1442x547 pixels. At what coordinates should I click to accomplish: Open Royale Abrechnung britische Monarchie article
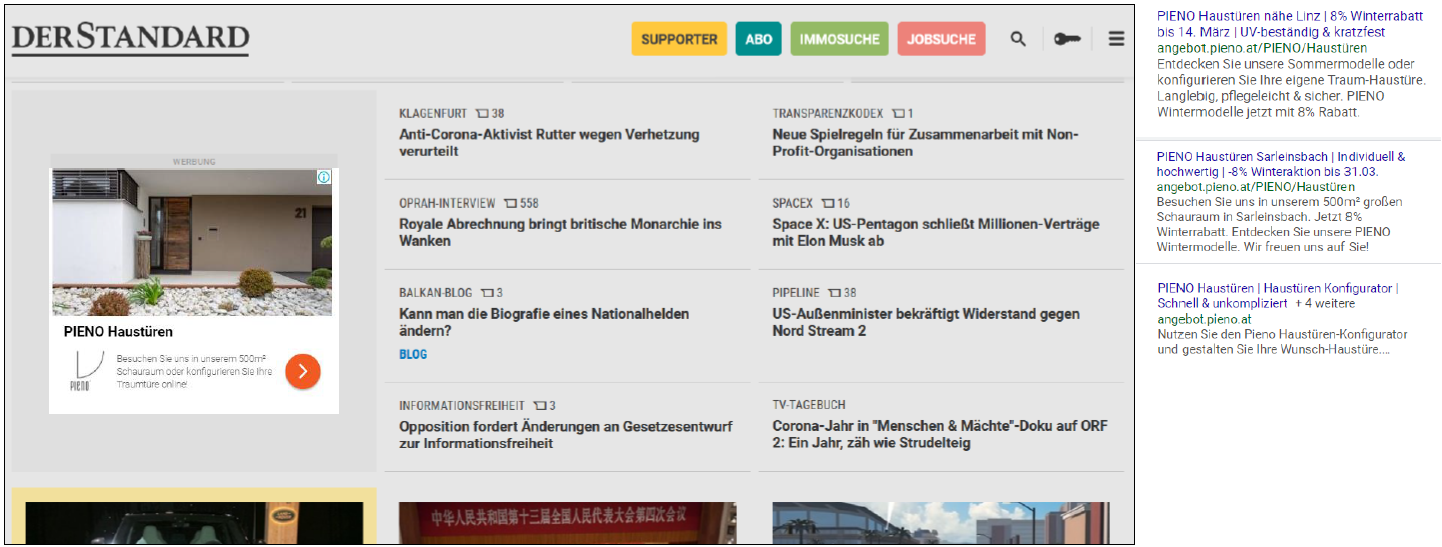(560, 232)
